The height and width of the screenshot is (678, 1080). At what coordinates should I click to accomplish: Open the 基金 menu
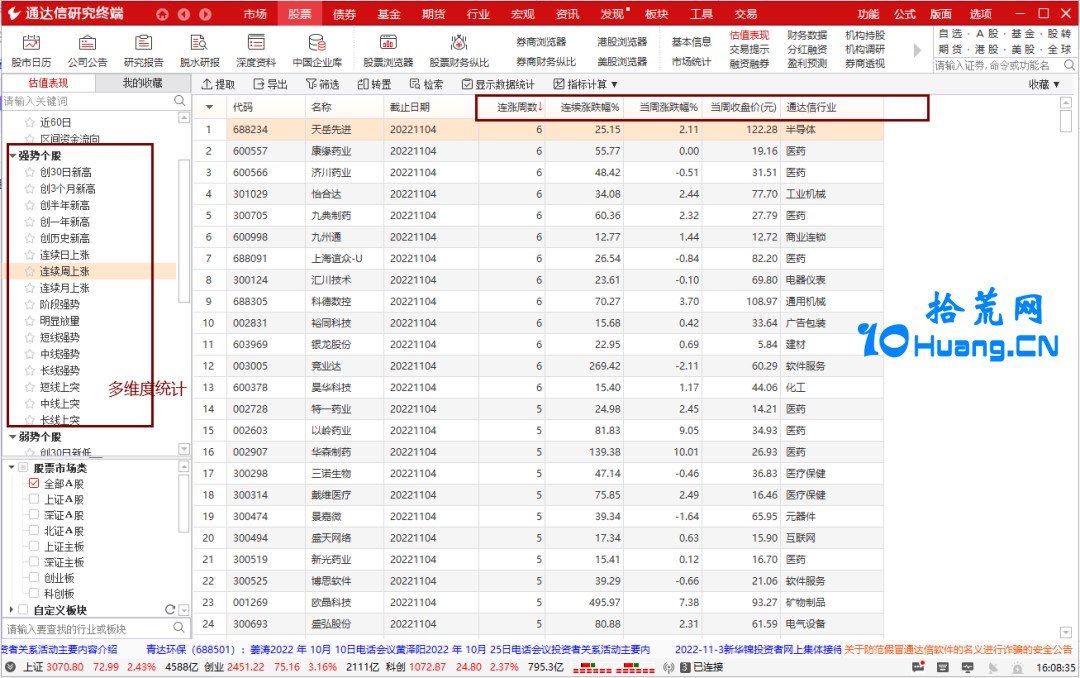click(x=389, y=14)
